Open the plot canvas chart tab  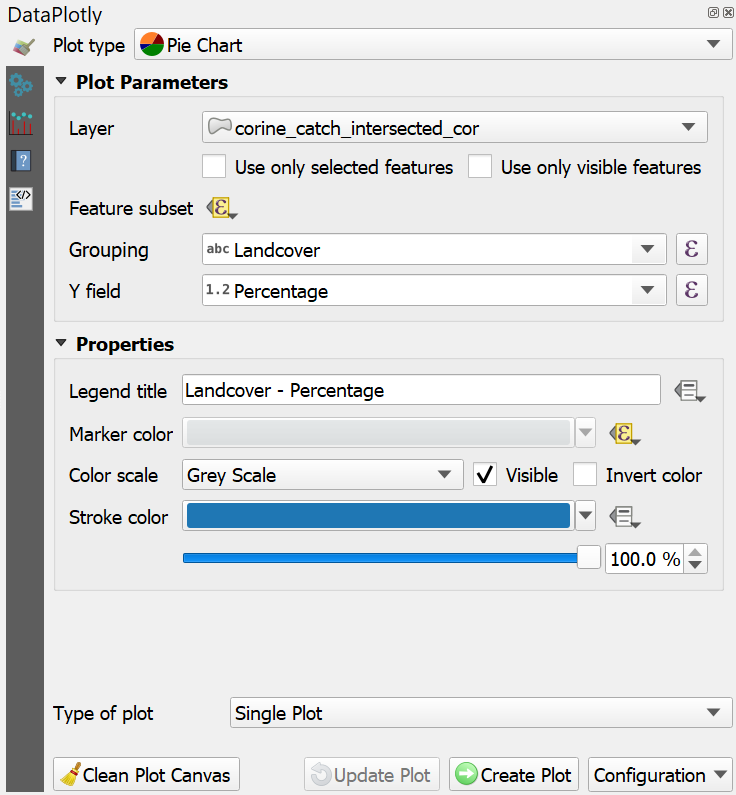click(x=21, y=123)
